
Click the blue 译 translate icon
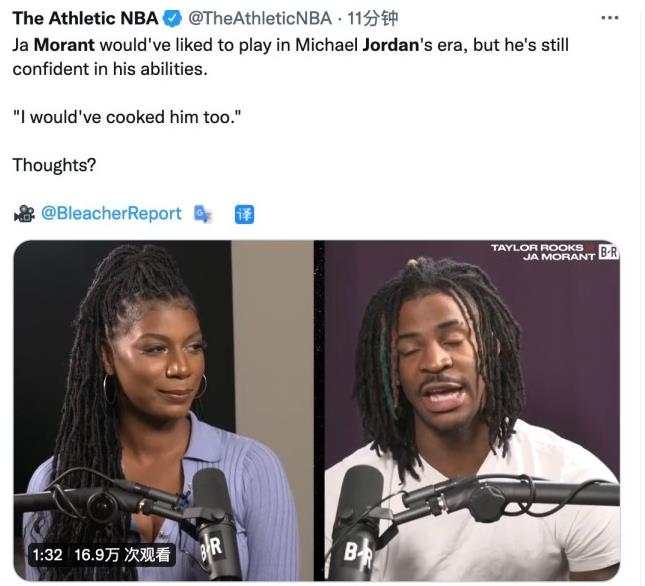(x=244, y=214)
